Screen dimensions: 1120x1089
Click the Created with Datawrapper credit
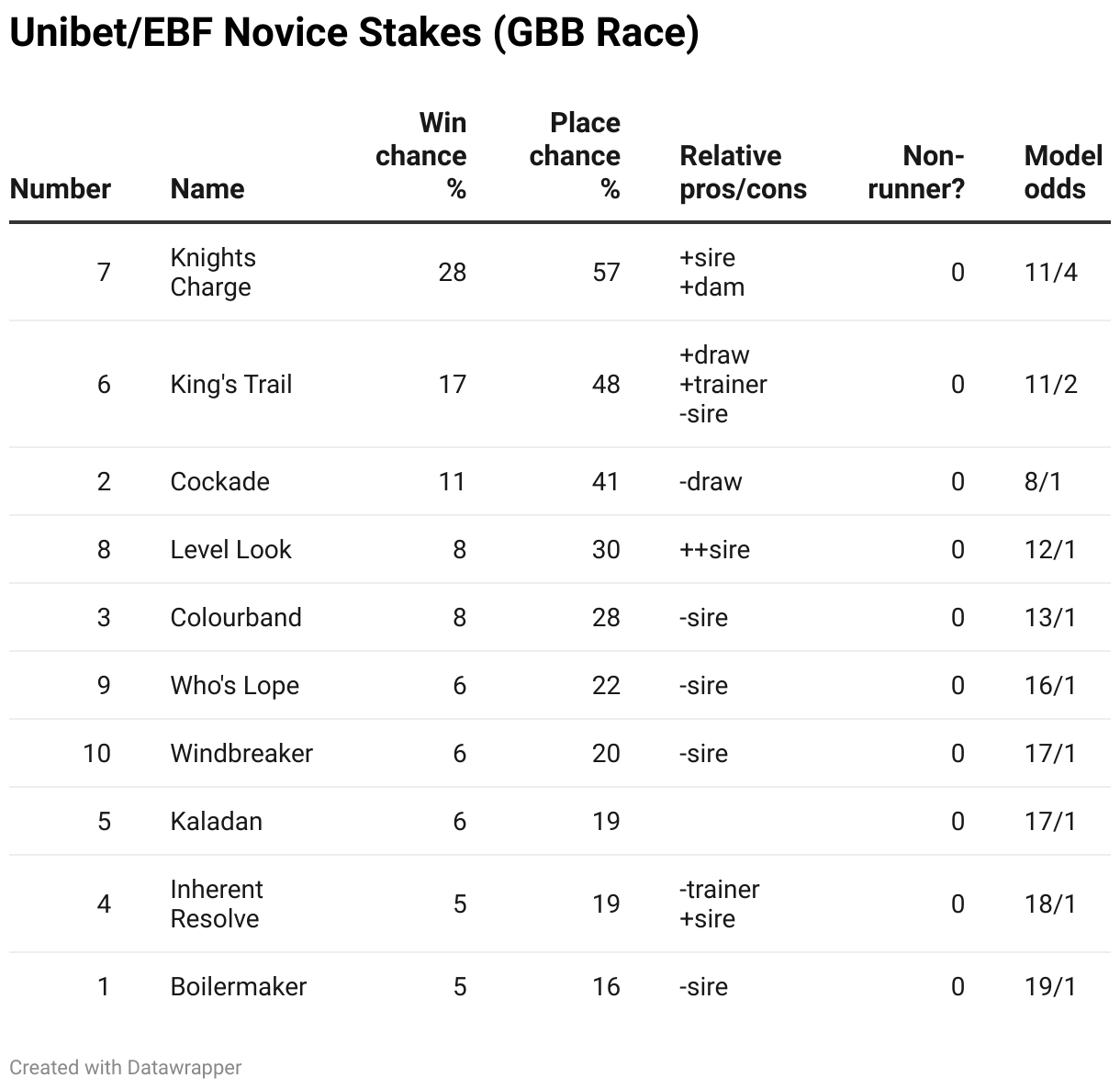coord(126,1068)
